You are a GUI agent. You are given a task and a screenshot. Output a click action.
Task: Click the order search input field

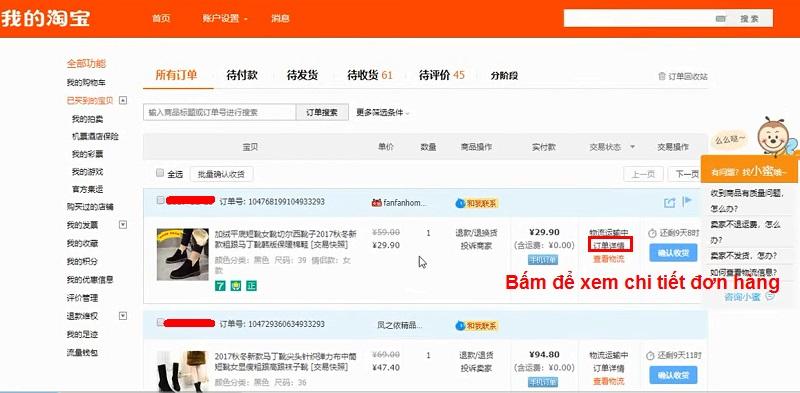219,112
